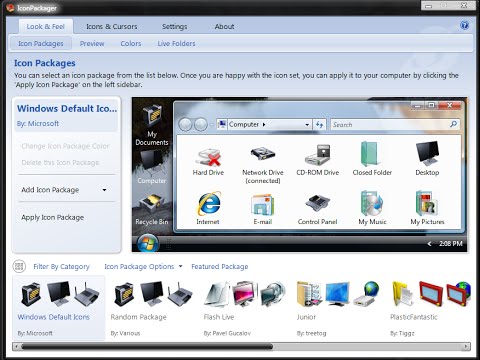Viewport: 480px width, 360px height.
Task: Switch to the Live Folders sub-tab
Action: [x=176, y=44]
